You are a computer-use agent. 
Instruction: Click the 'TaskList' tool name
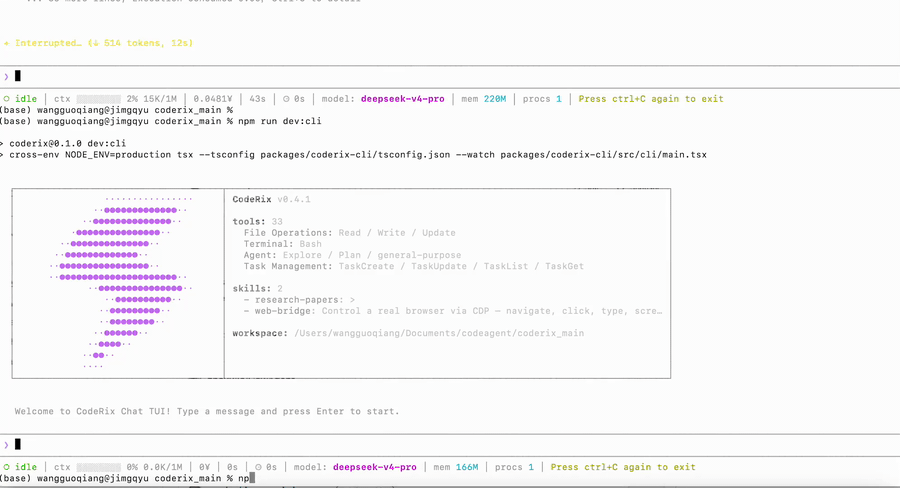coord(506,266)
